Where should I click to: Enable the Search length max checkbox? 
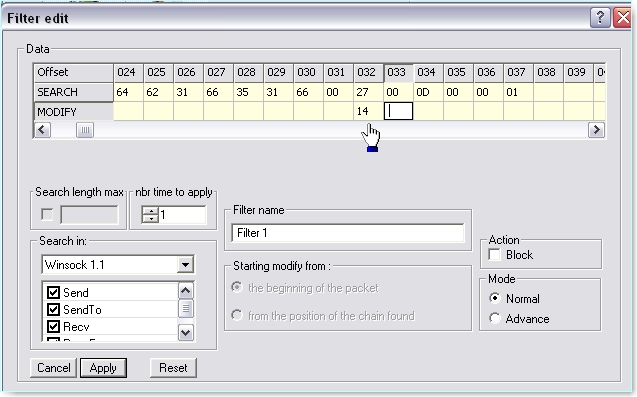point(47,215)
